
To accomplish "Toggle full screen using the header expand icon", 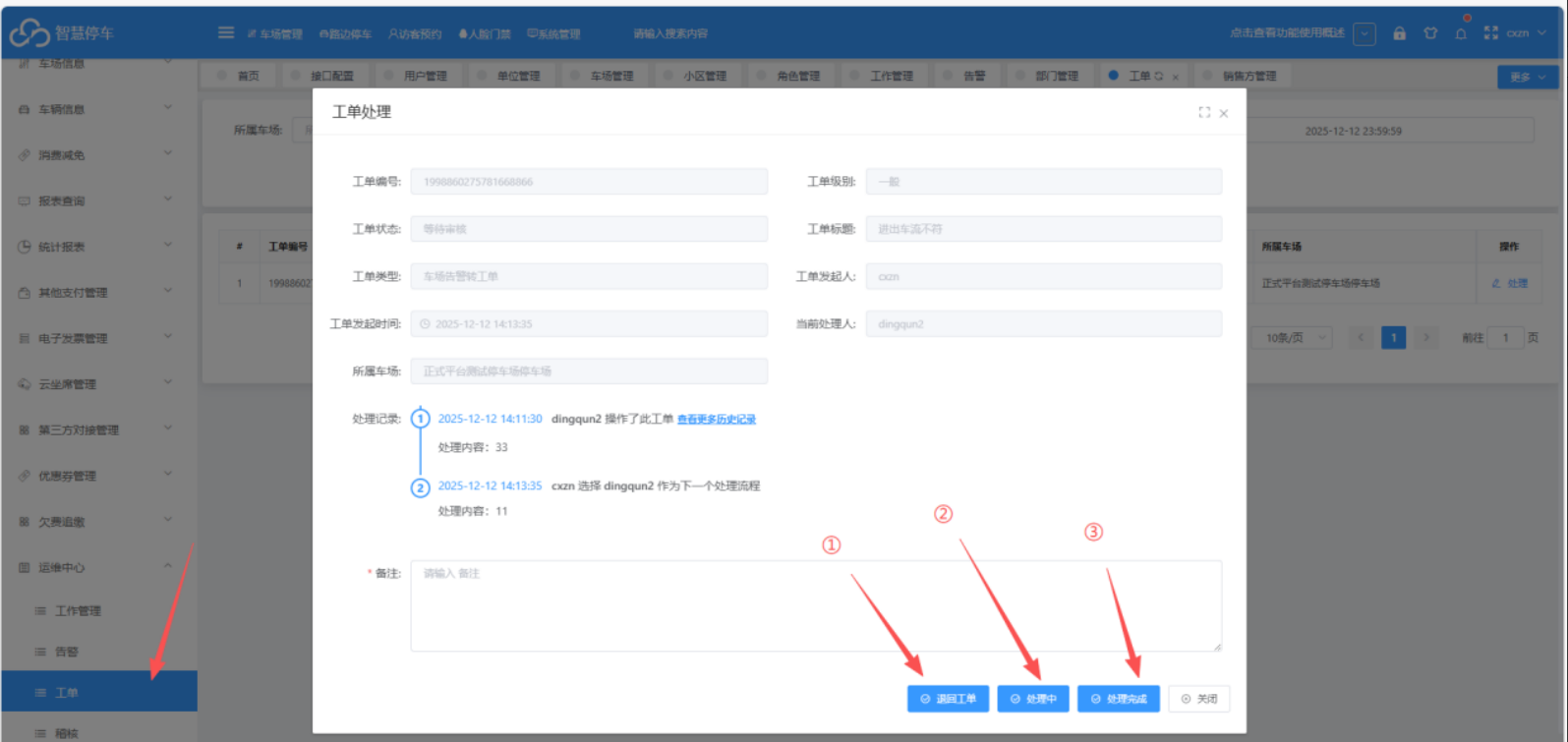I will 1490,33.
